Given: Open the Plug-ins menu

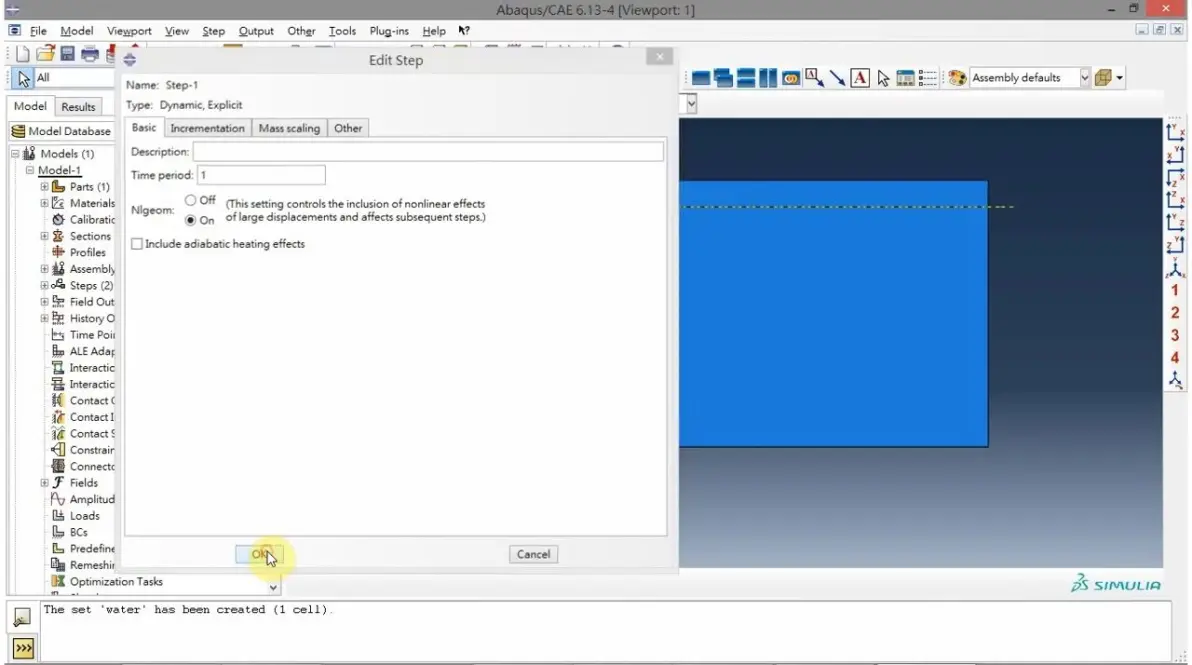Looking at the screenshot, I should click(388, 30).
